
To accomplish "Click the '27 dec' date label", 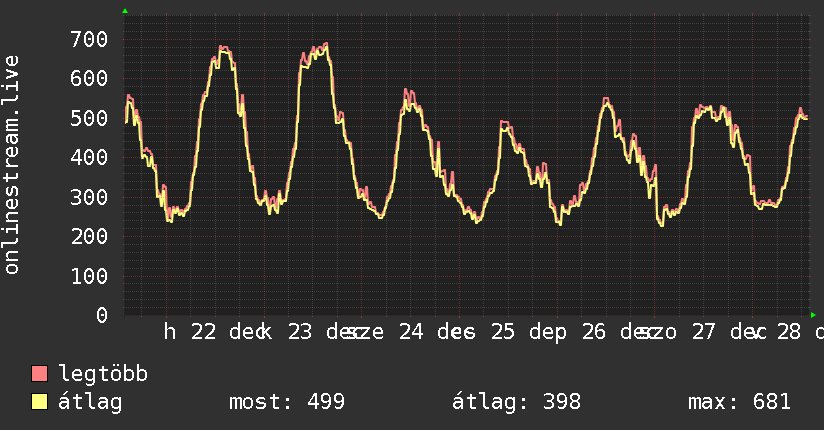I will point(729,332).
